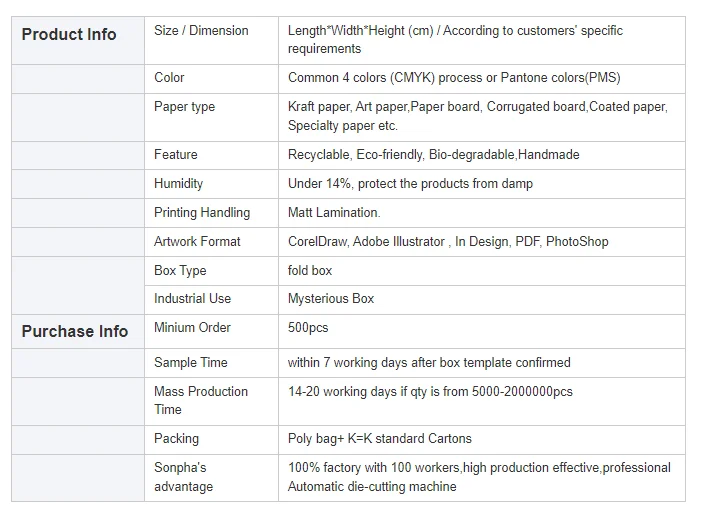
Task: Click the Matt Lamination value
Action: click(334, 213)
